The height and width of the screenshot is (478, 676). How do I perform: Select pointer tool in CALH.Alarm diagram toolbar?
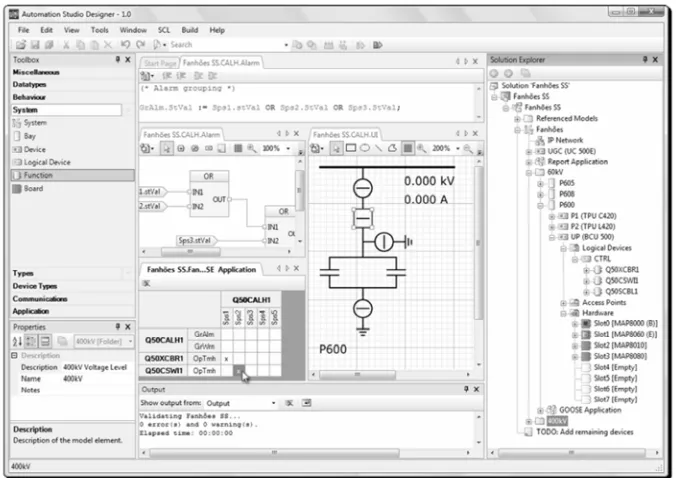pyautogui.click(x=167, y=148)
